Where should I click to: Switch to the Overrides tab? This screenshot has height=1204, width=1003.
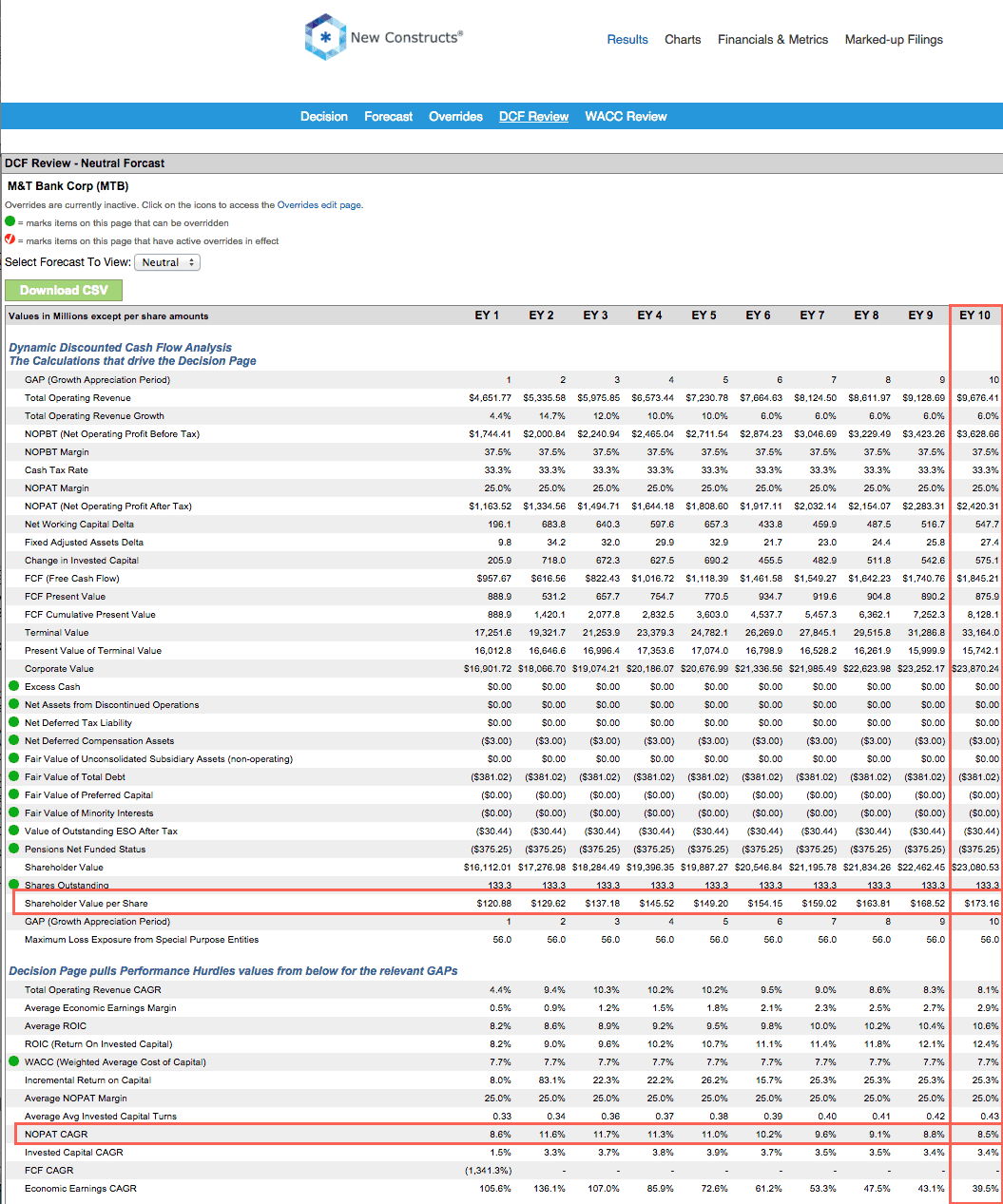click(x=455, y=116)
